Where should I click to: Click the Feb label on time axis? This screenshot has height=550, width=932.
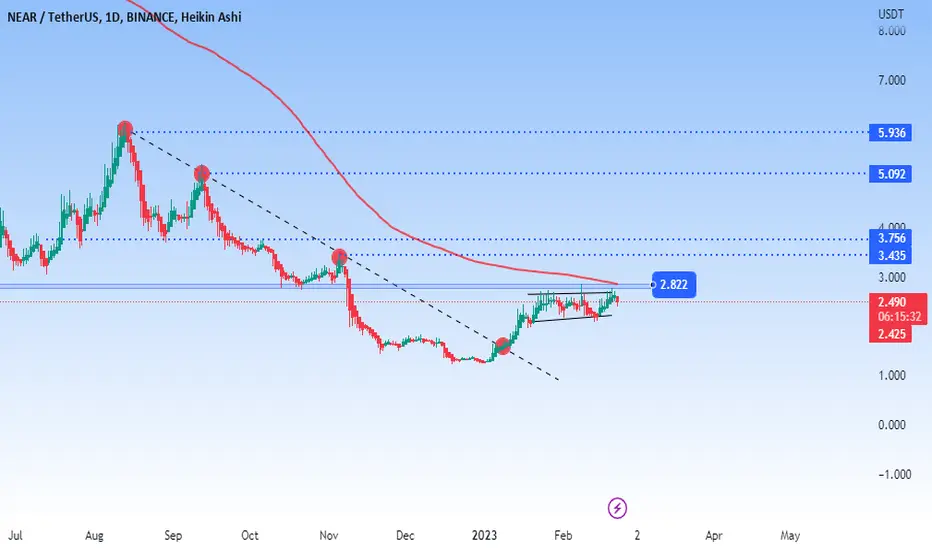(x=563, y=536)
